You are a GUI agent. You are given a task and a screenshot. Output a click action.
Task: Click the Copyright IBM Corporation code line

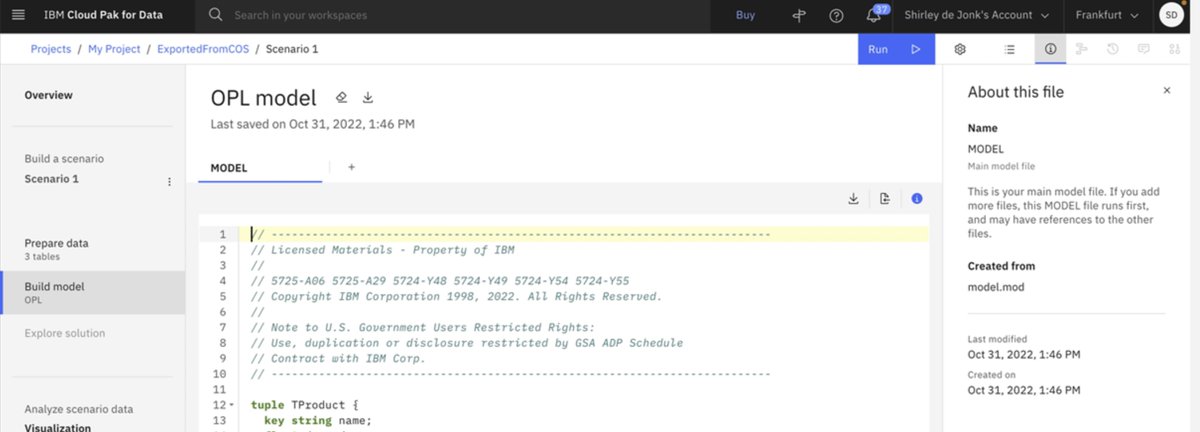[456, 296]
